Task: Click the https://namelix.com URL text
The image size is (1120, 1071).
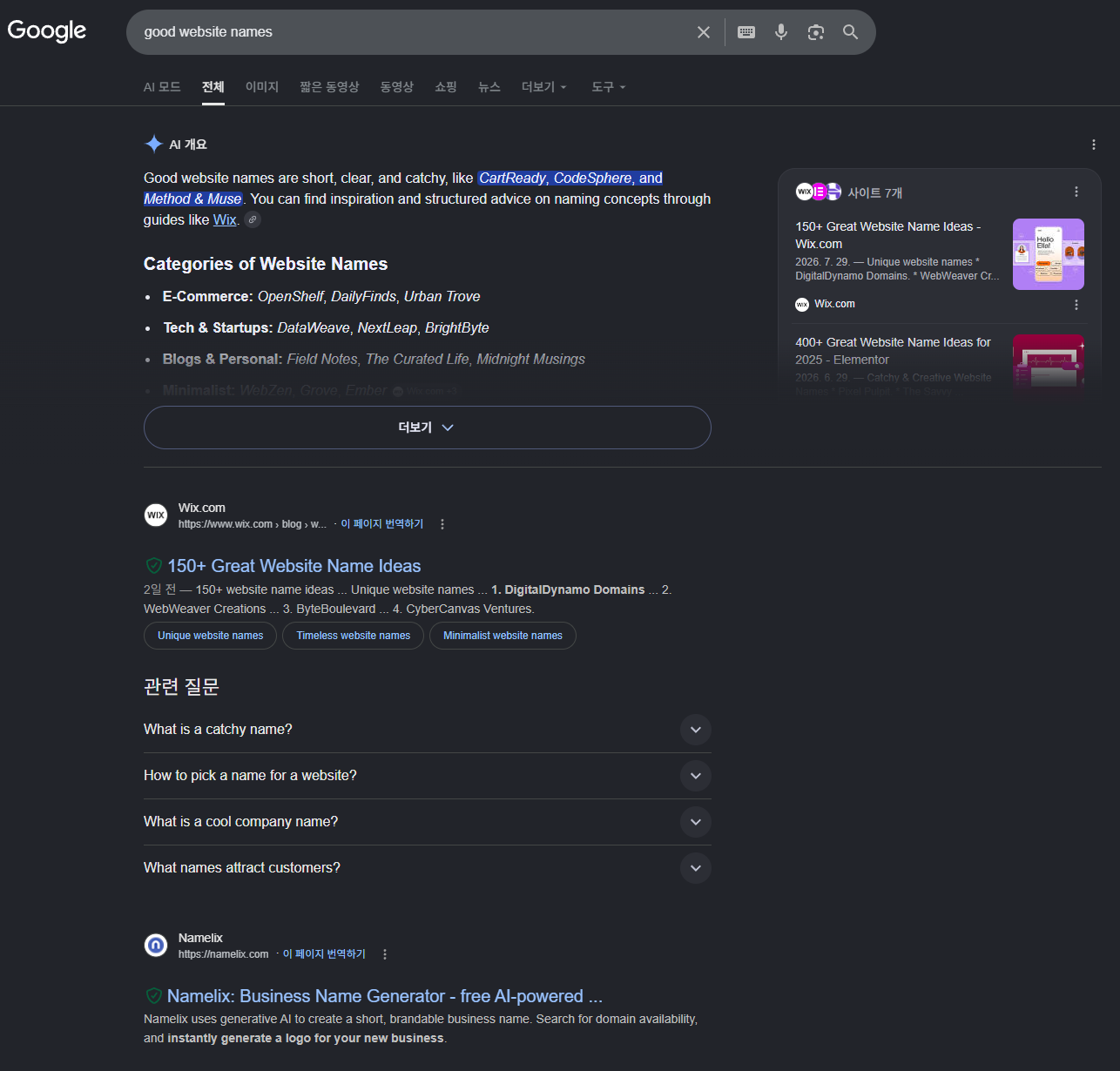Action: click(x=224, y=954)
